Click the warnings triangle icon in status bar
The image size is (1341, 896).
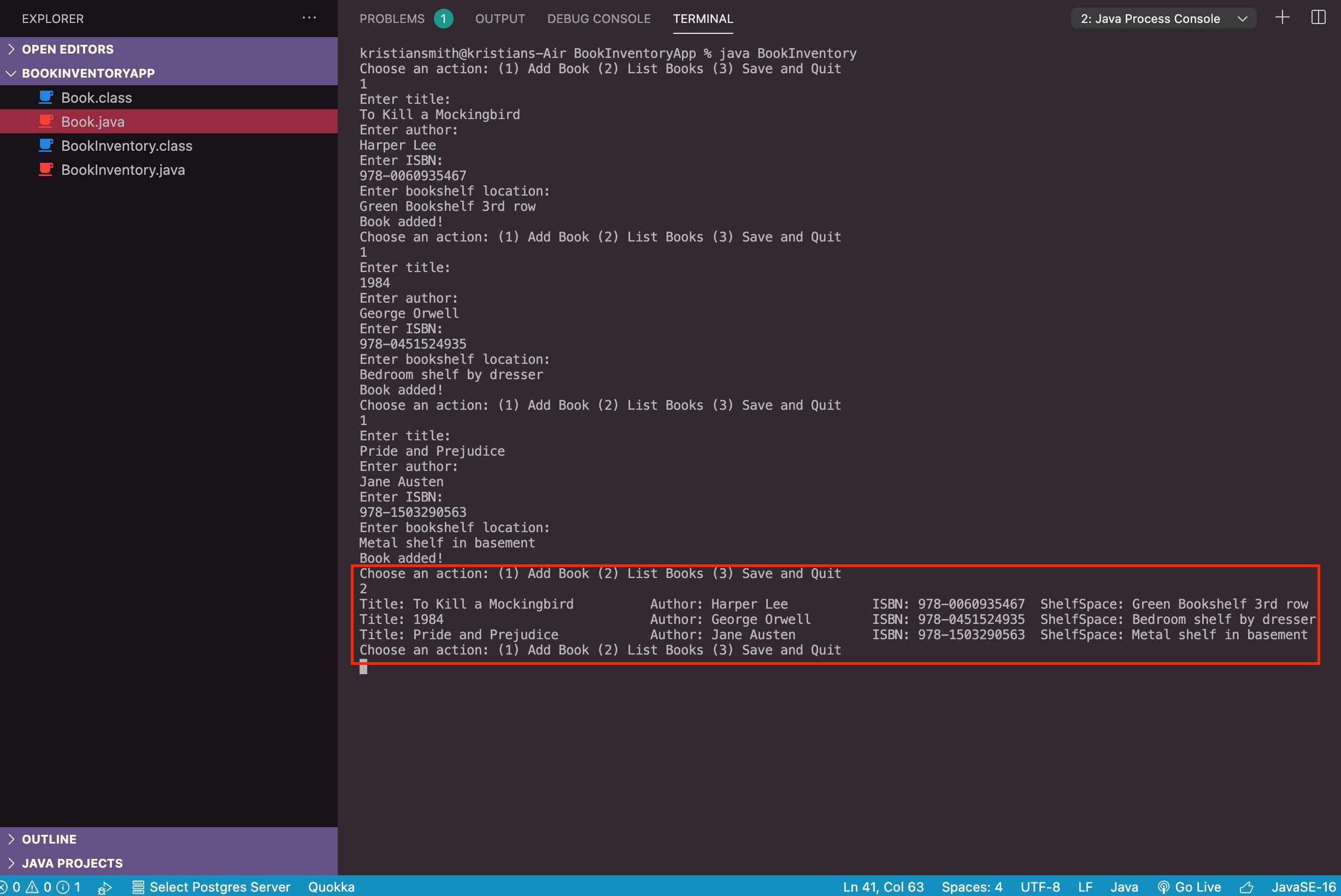coord(33,887)
